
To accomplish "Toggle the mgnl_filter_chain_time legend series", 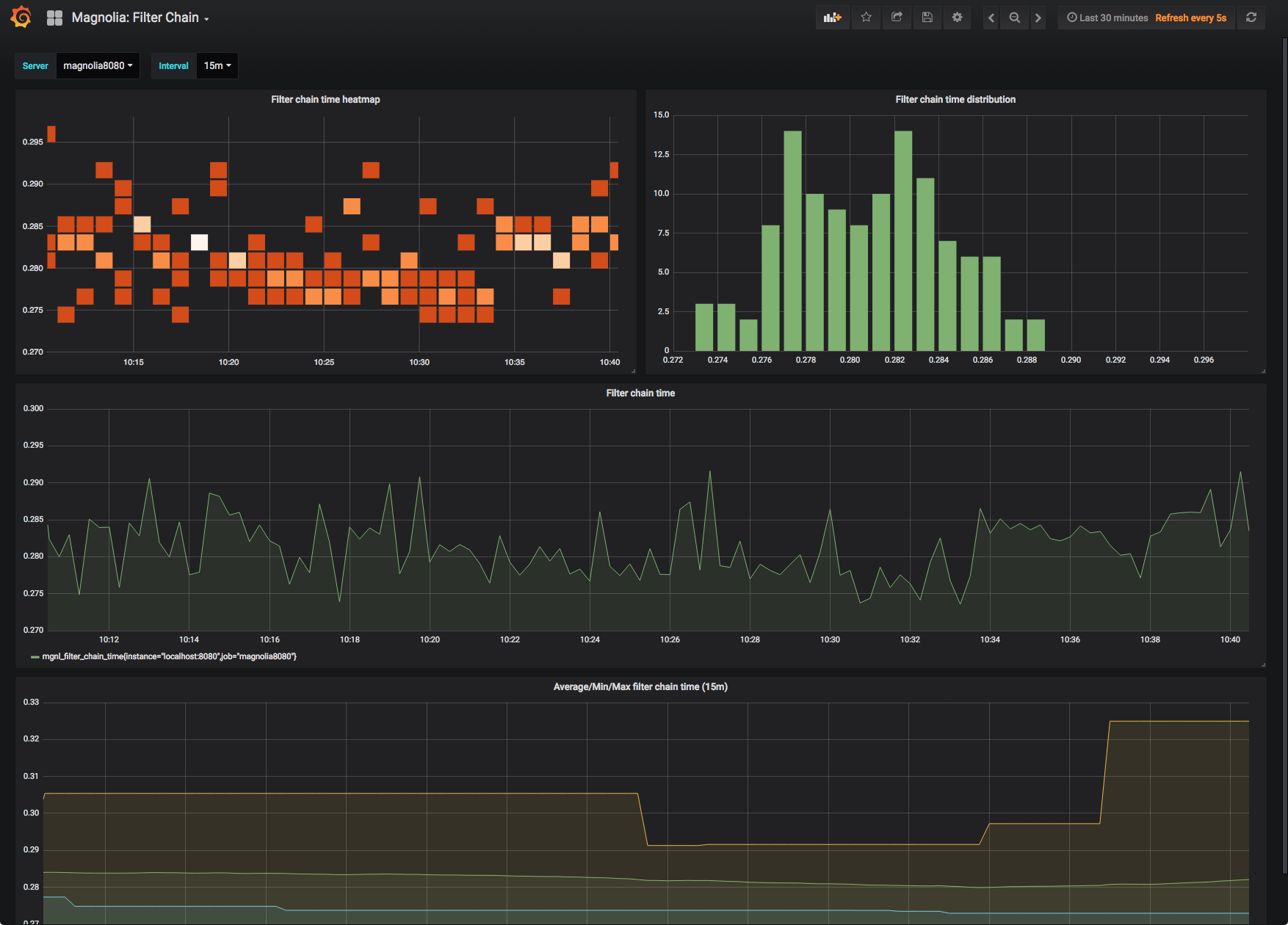I will (x=169, y=656).
